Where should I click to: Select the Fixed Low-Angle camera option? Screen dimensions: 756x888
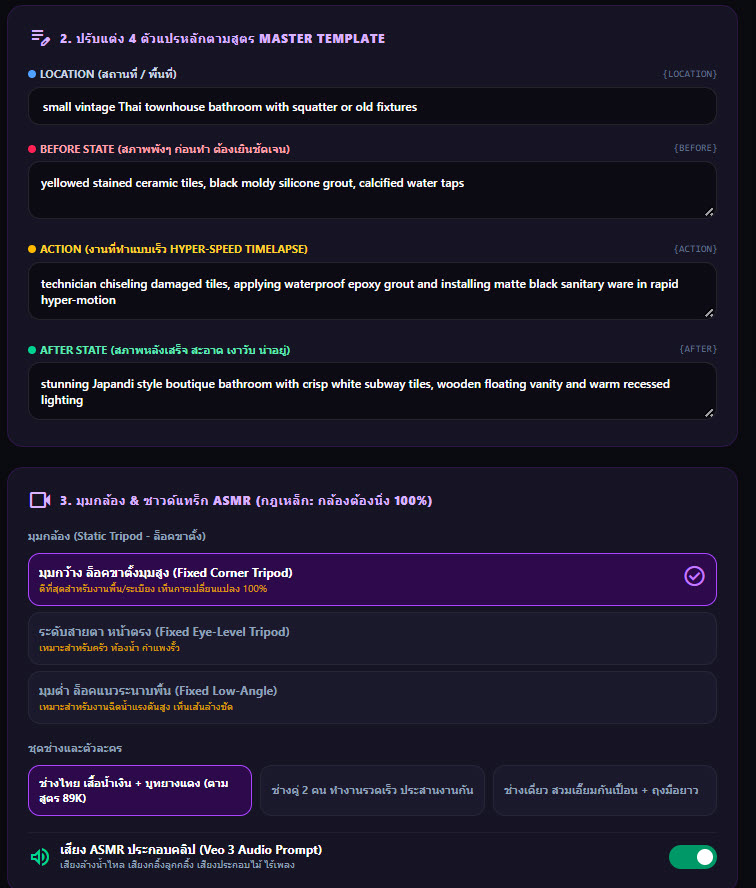click(x=372, y=697)
